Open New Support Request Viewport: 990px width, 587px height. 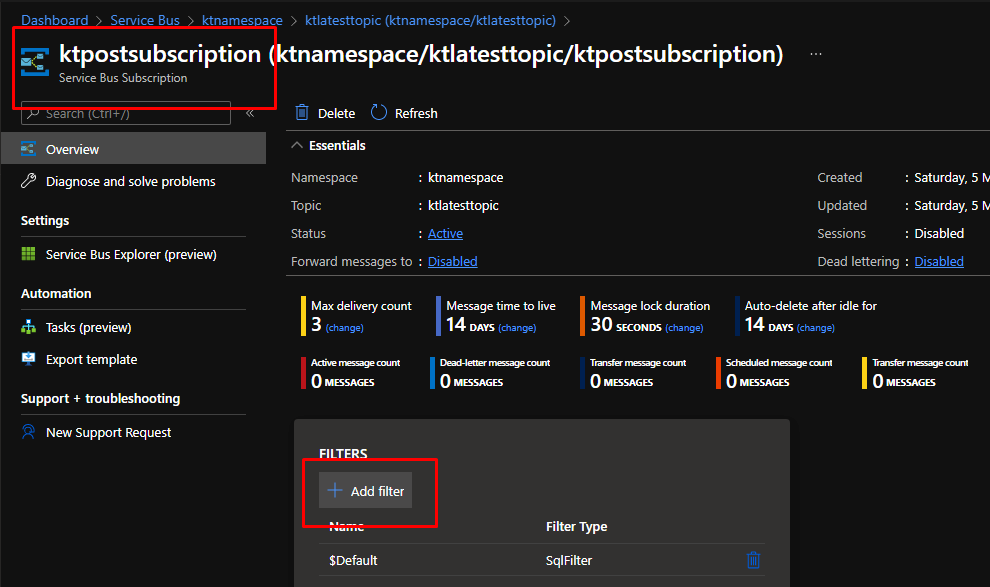[108, 433]
